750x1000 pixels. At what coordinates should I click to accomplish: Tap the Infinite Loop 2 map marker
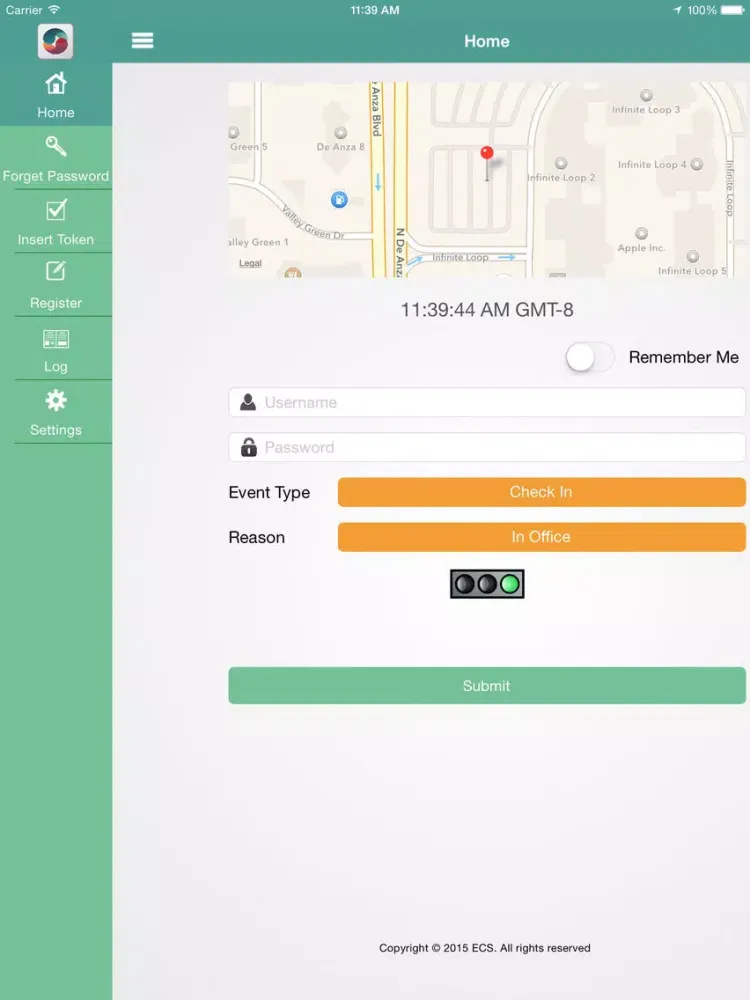pos(561,163)
